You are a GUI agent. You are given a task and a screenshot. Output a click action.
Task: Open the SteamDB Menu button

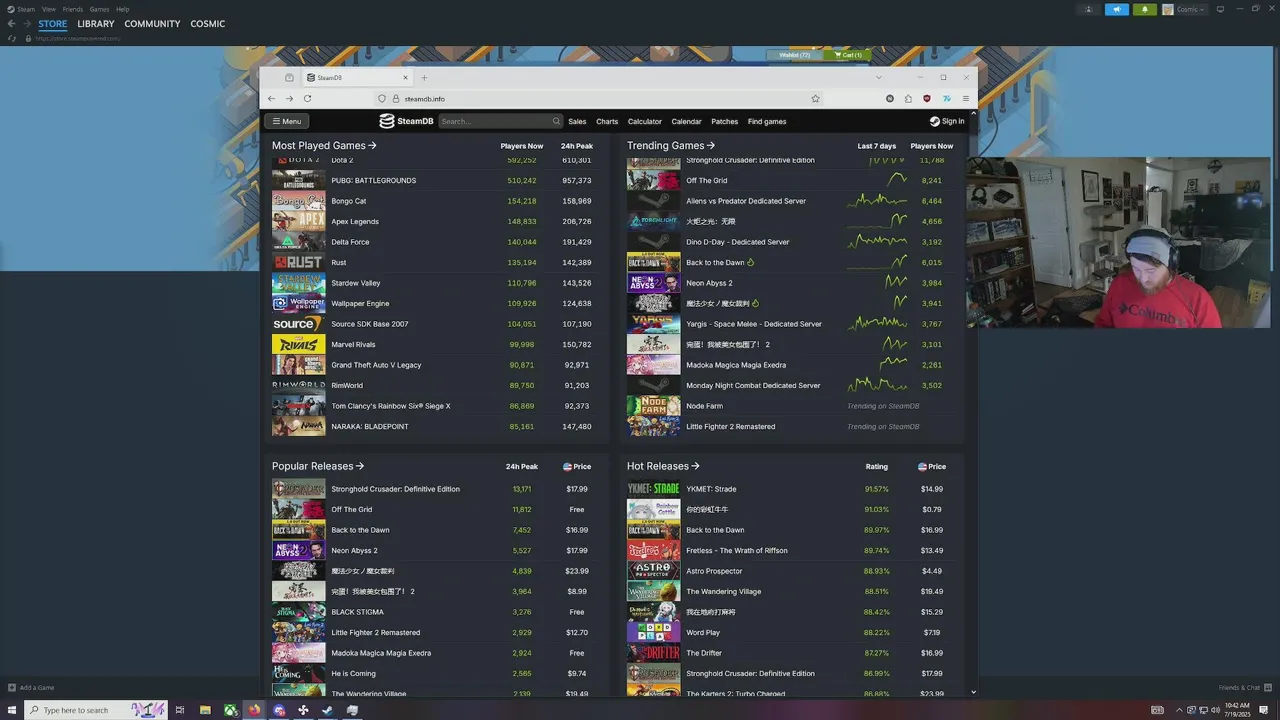[x=287, y=121]
